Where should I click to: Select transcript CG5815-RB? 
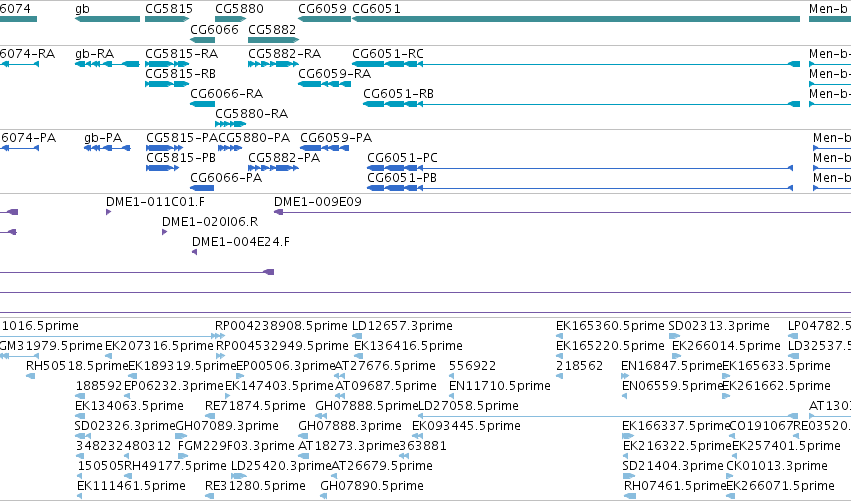167,84
